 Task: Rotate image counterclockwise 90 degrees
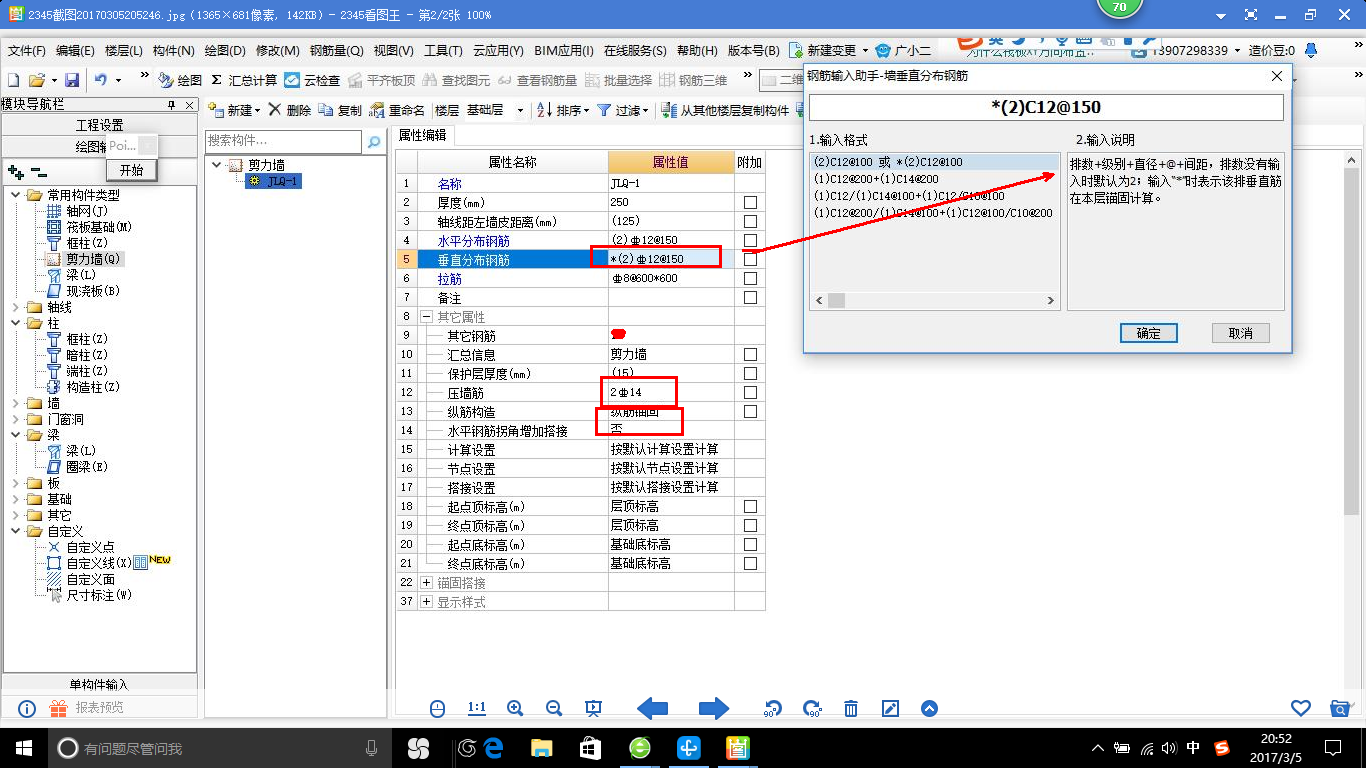tap(772, 708)
